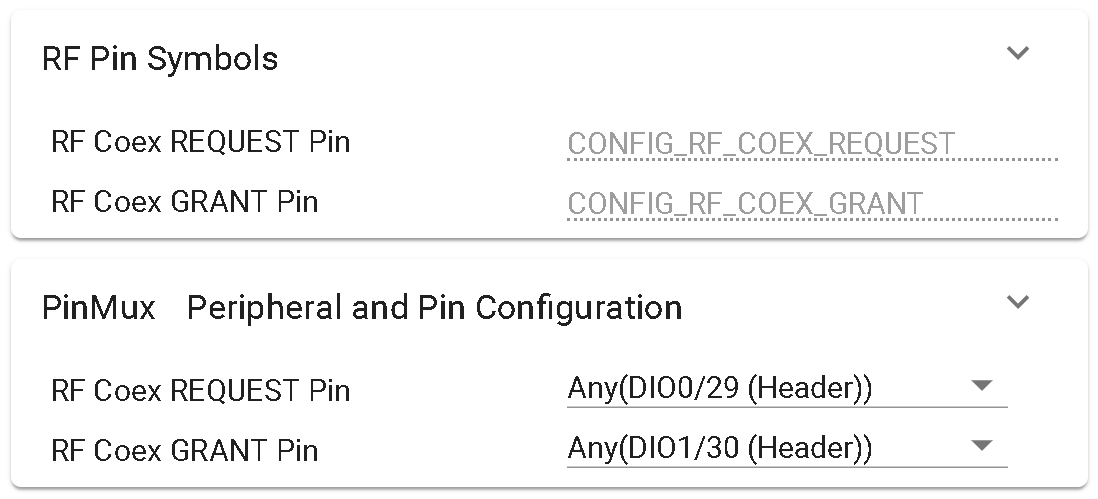Click the Any(DIO0/29 (Header)) selection value

(x=720, y=388)
